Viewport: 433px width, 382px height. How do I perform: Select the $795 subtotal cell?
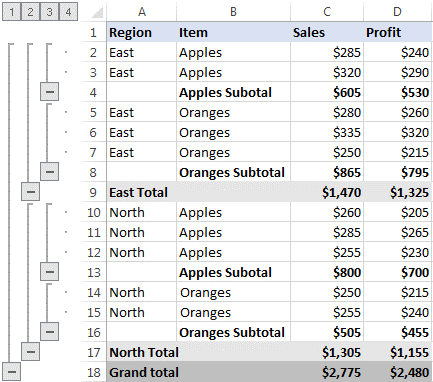(x=398, y=172)
